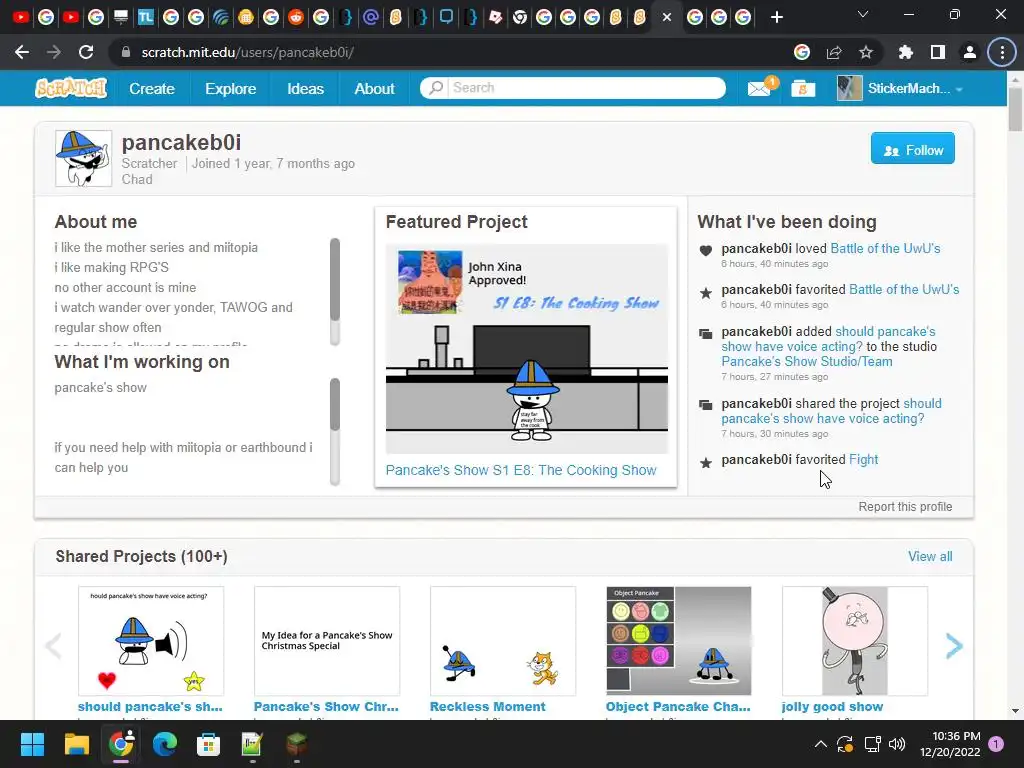The image size is (1024, 768).
Task: Reload the page
Action: pos(86,52)
